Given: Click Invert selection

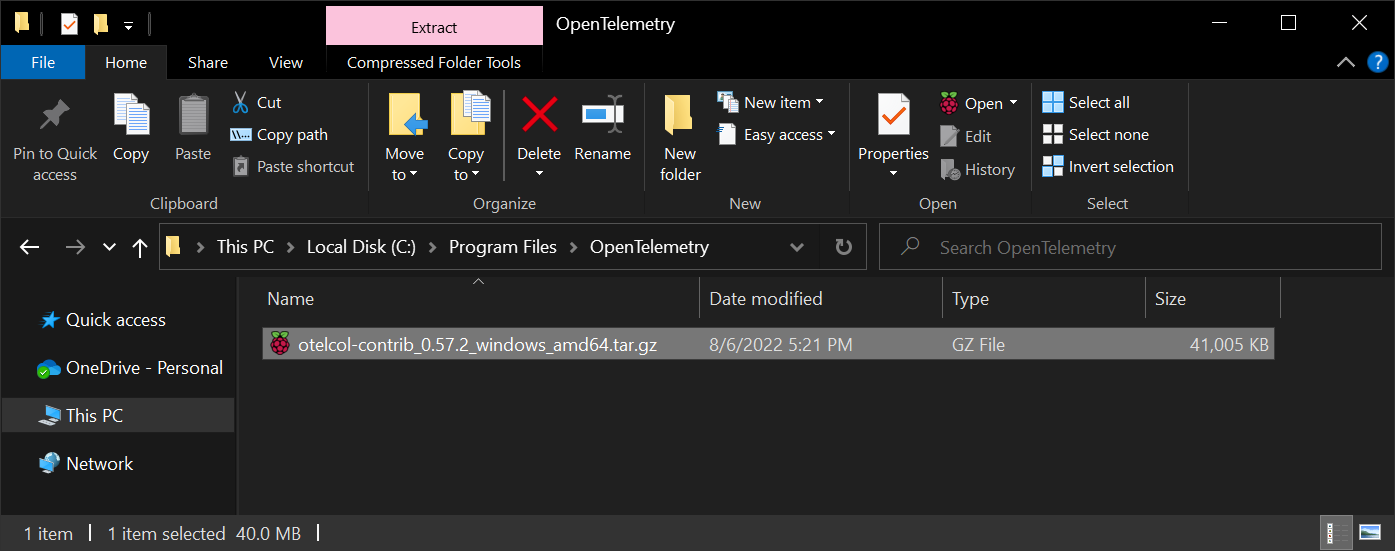Looking at the screenshot, I should click(1108, 166).
